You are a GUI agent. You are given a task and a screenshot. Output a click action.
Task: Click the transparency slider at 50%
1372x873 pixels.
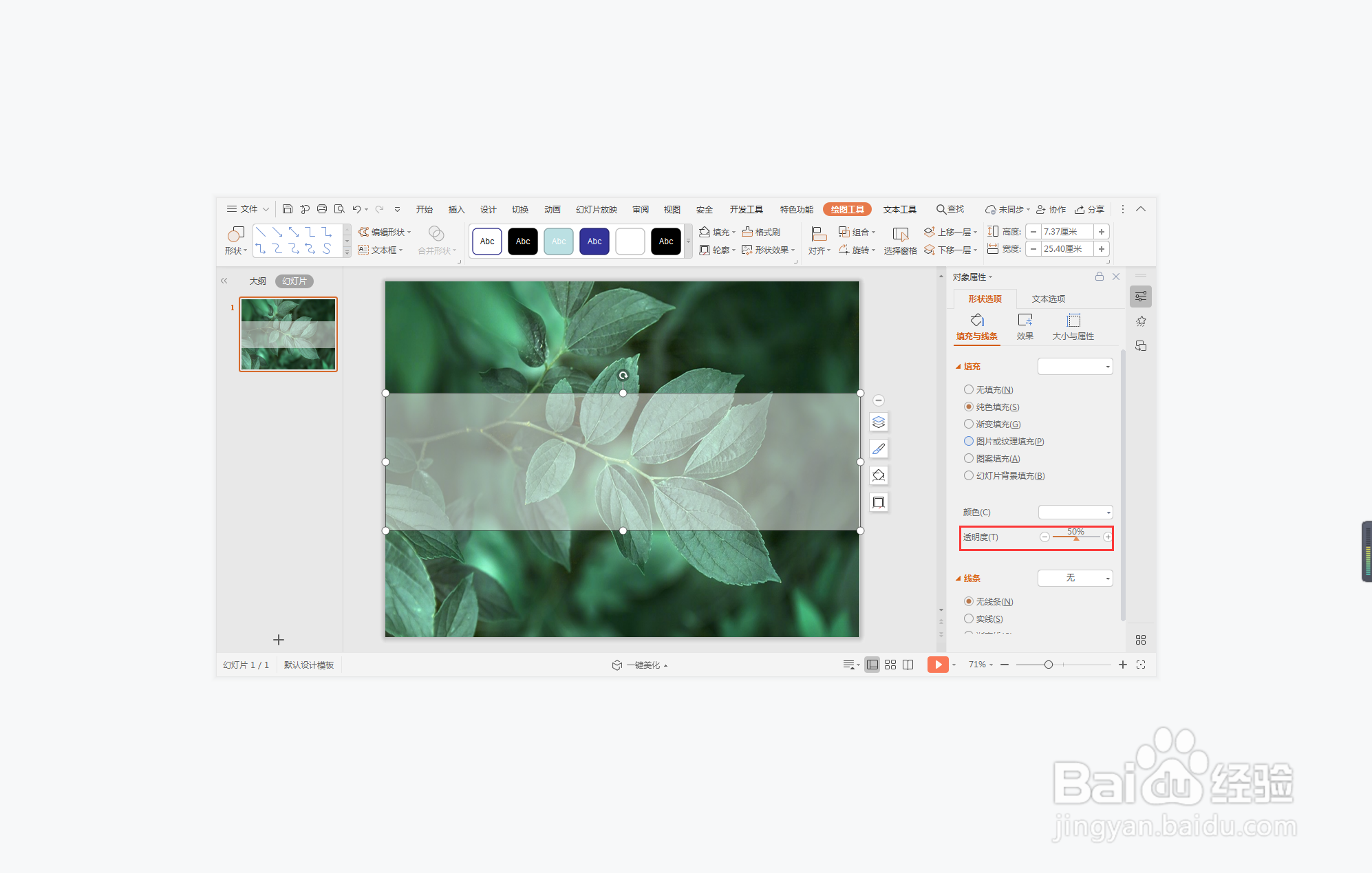coord(1076,537)
